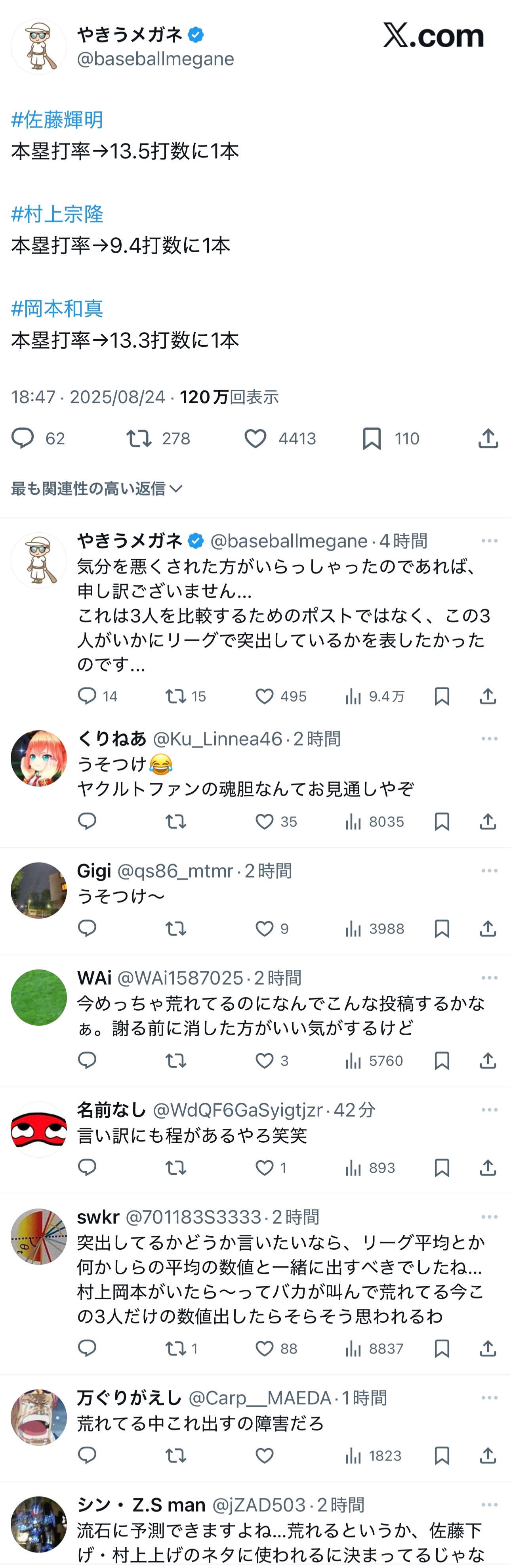Open the #佐藤輝明 hashtag
Screen dimensions: 511x1568
coord(57,119)
